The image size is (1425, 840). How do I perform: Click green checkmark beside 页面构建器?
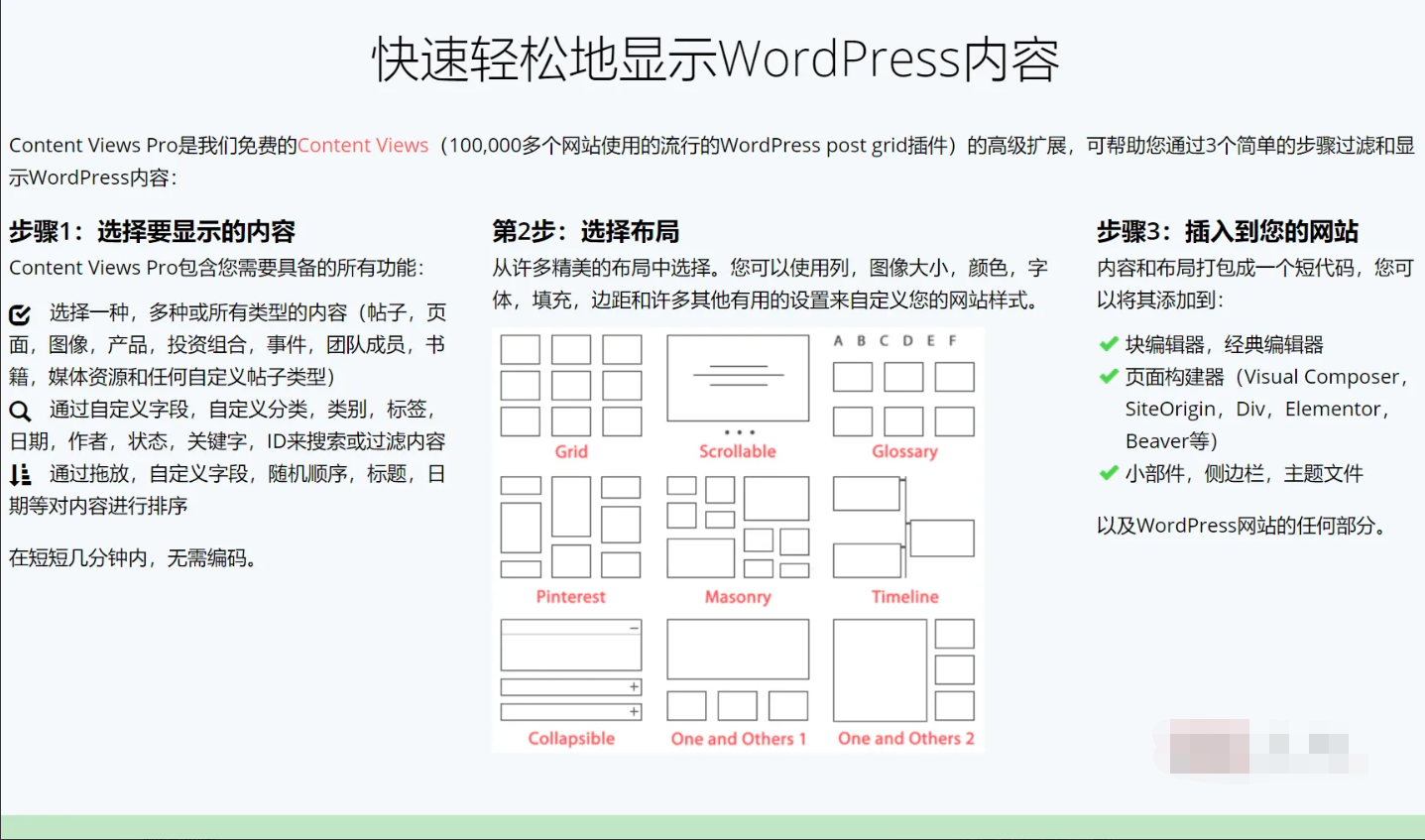1109,377
